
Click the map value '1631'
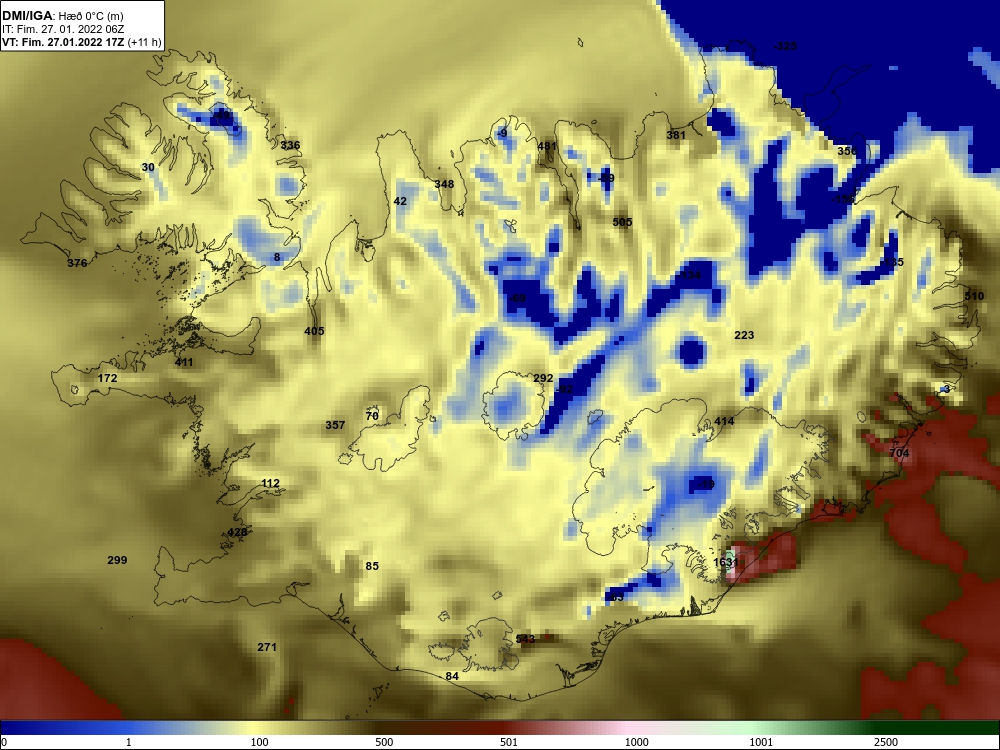[x=726, y=562]
